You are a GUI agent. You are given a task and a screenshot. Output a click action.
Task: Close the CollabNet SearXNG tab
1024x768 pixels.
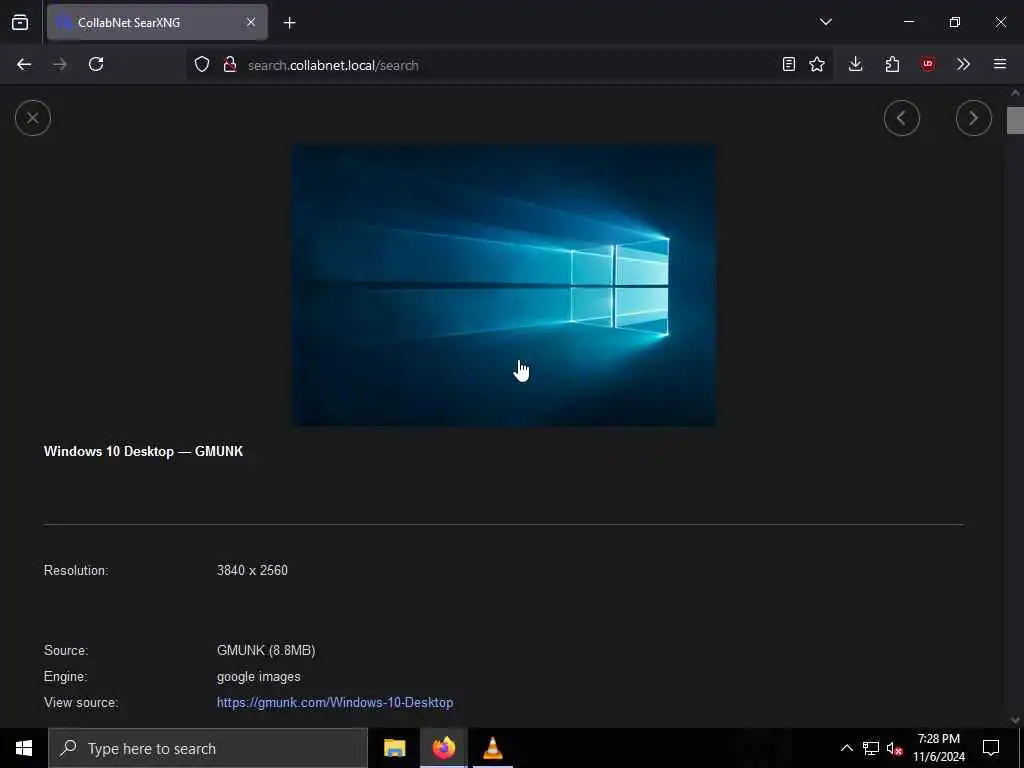251,22
